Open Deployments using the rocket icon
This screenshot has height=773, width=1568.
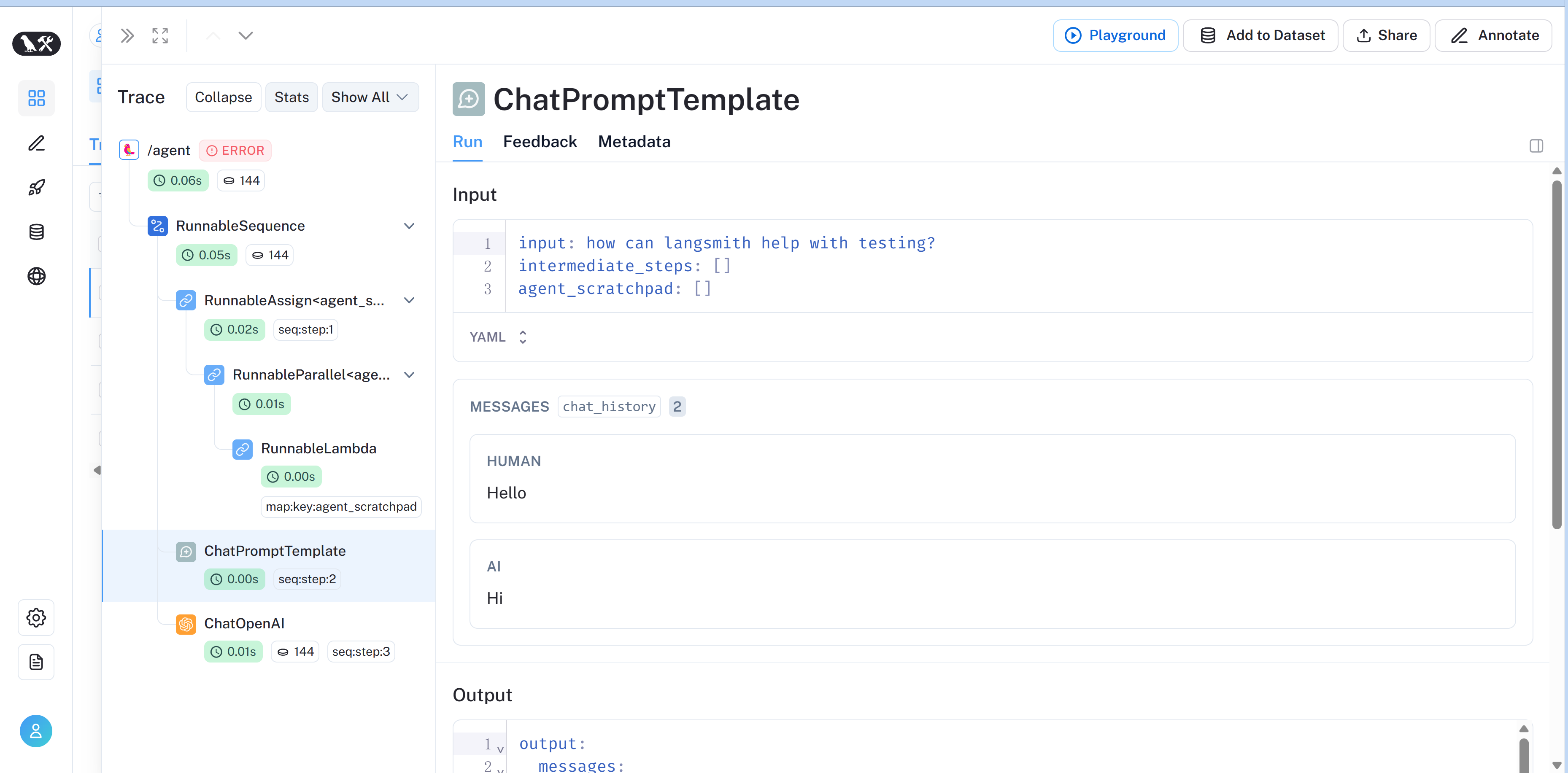(x=36, y=187)
